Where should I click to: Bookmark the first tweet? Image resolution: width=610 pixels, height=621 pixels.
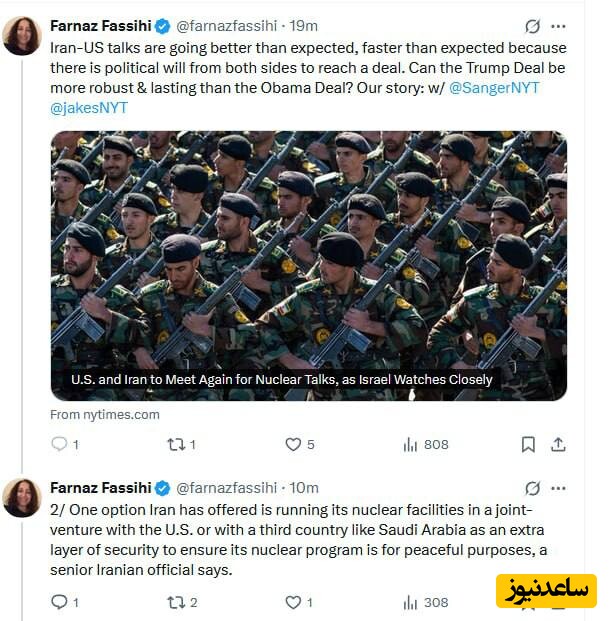pyautogui.click(x=528, y=444)
